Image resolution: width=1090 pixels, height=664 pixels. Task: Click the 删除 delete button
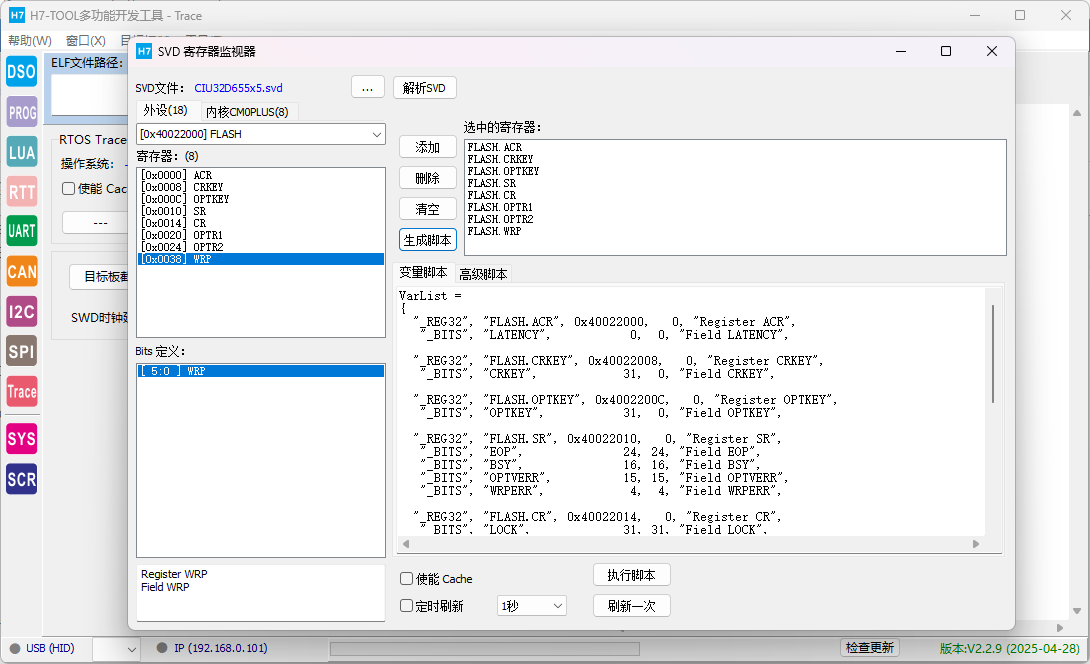[428, 178]
